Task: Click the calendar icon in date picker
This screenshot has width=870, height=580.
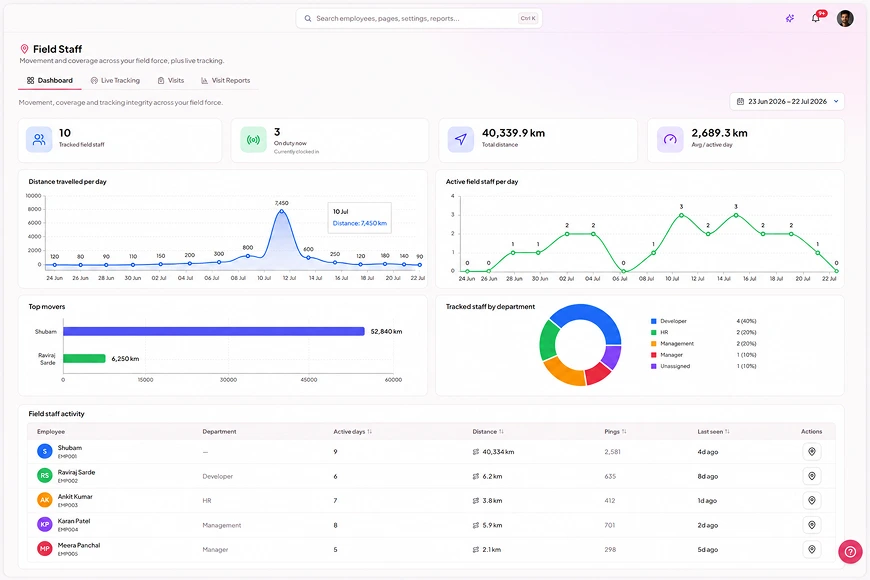Action: tap(740, 102)
